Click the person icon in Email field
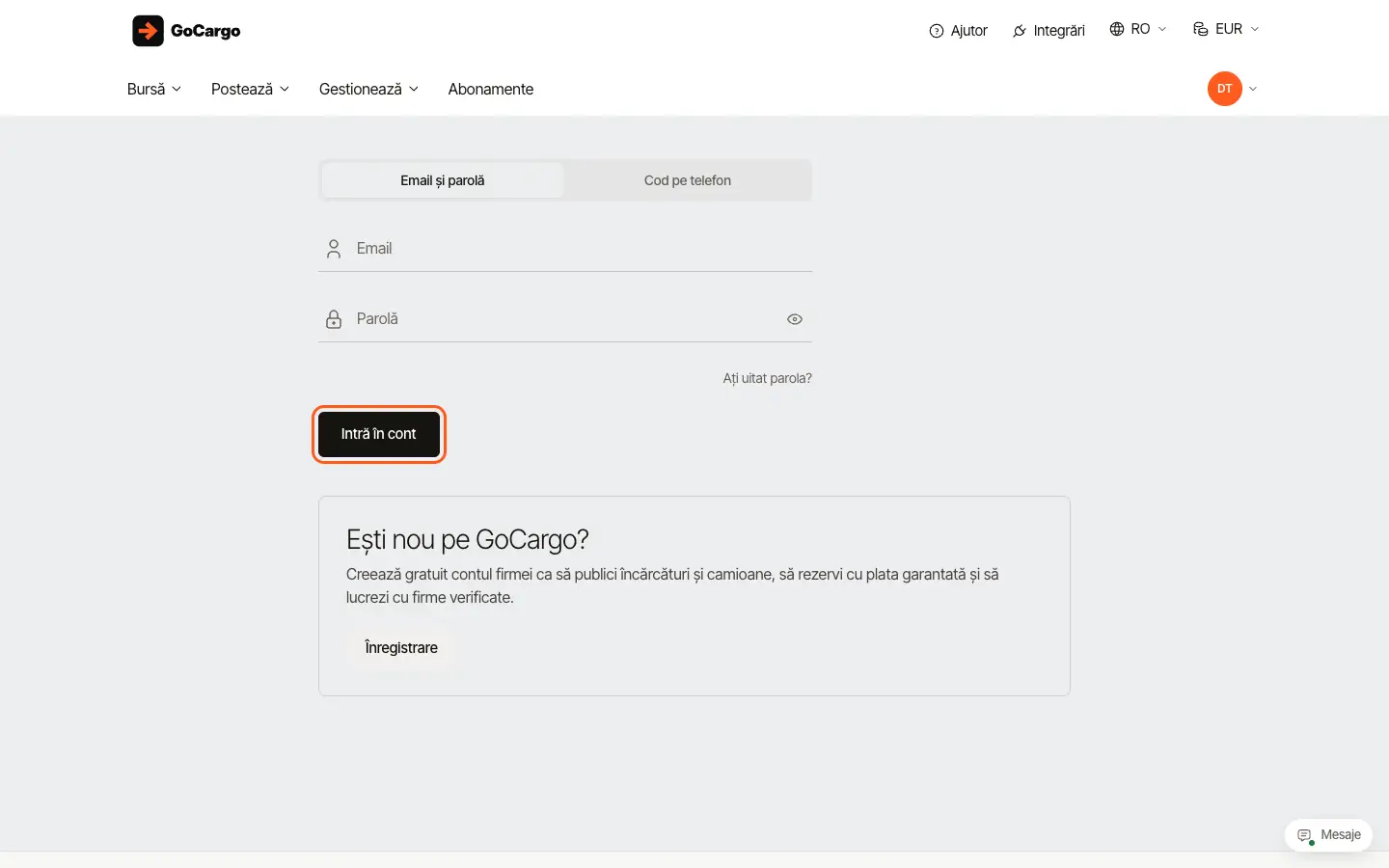The height and width of the screenshot is (868, 1389). click(334, 249)
